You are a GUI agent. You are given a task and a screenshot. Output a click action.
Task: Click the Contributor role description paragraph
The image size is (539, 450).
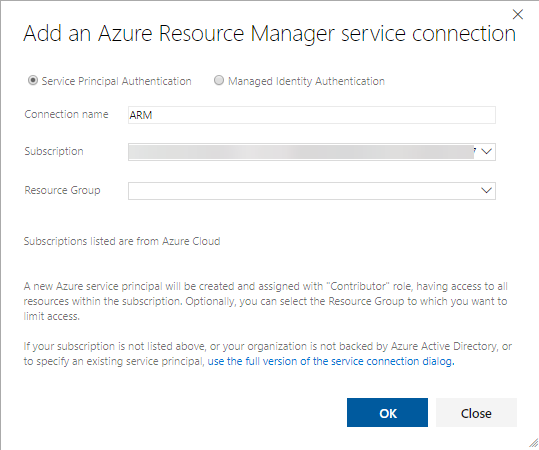click(x=265, y=301)
